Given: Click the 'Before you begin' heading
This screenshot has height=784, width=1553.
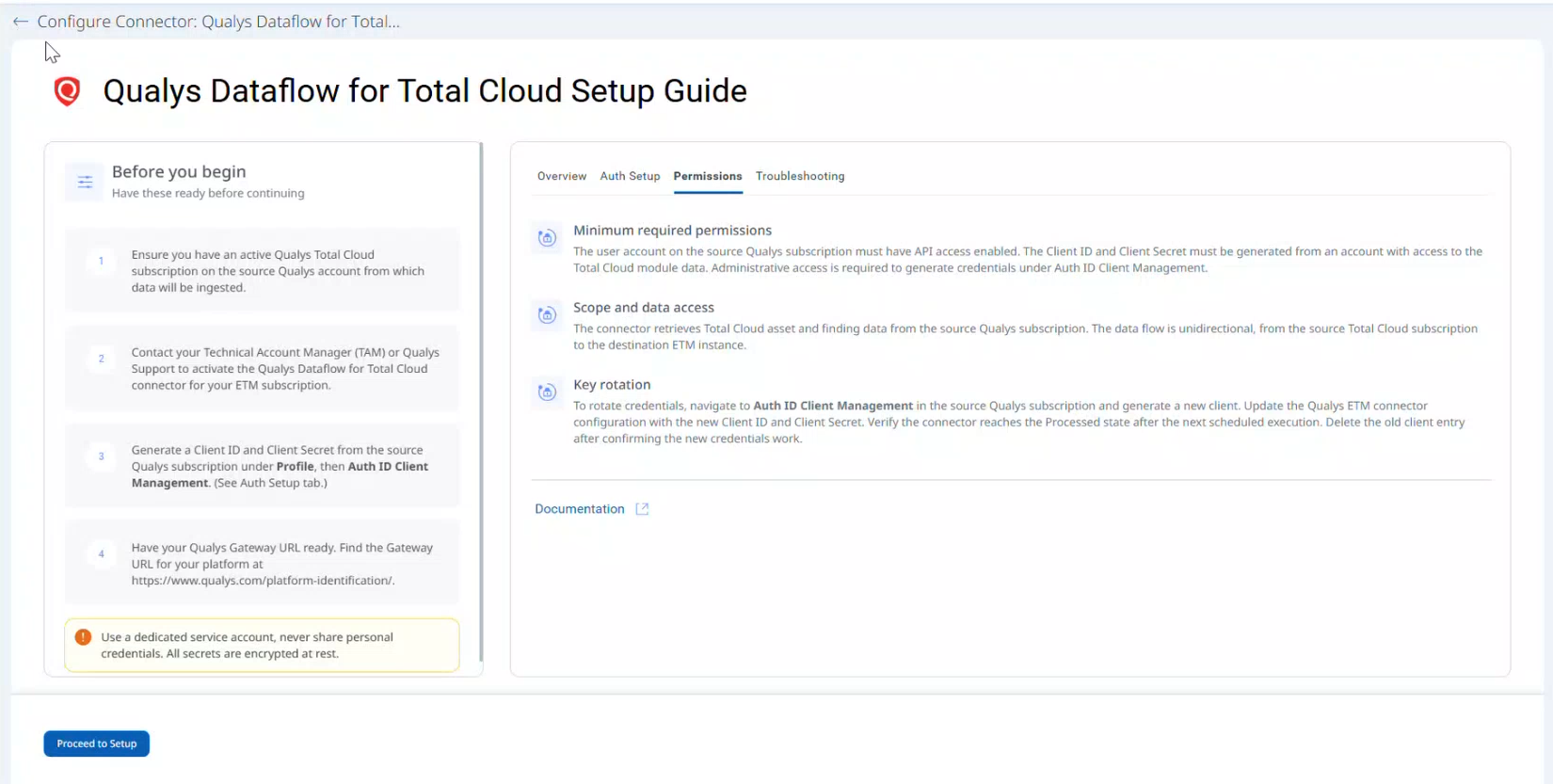Looking at the screenshot, I should [x=179, y=171].
